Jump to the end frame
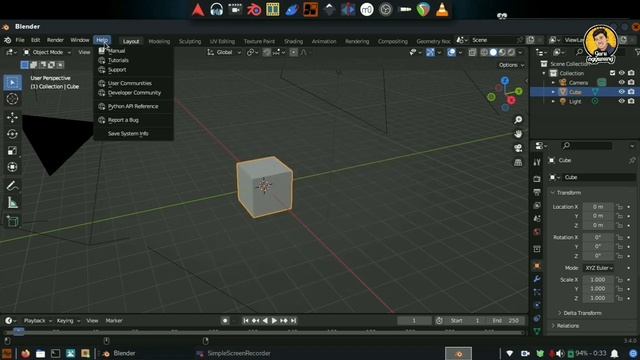640x360 pixels. pyautogui.click(x=293, y=321)
